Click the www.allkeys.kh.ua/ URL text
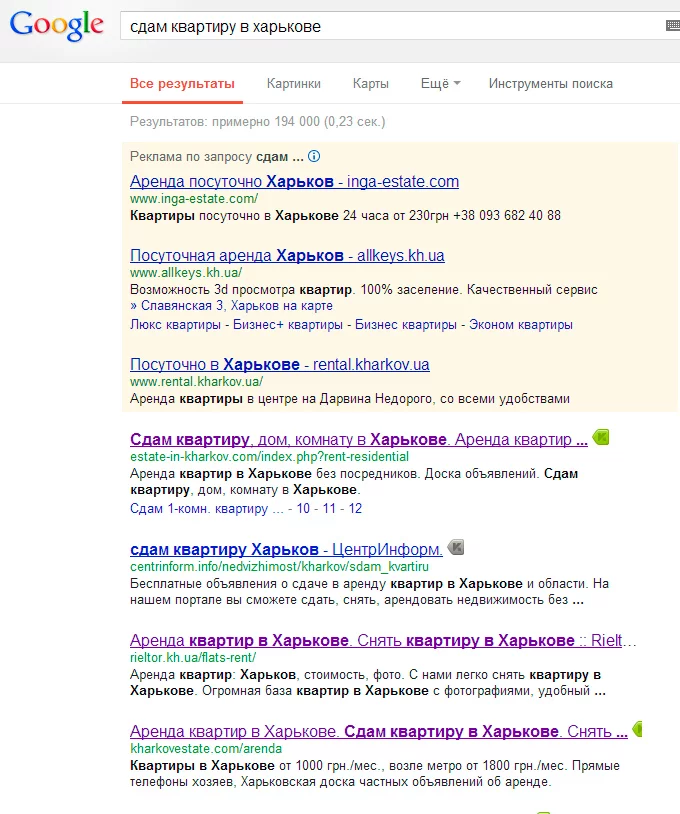Image resolution: width=680 pixels, height=814 pixels. (186, 273)
